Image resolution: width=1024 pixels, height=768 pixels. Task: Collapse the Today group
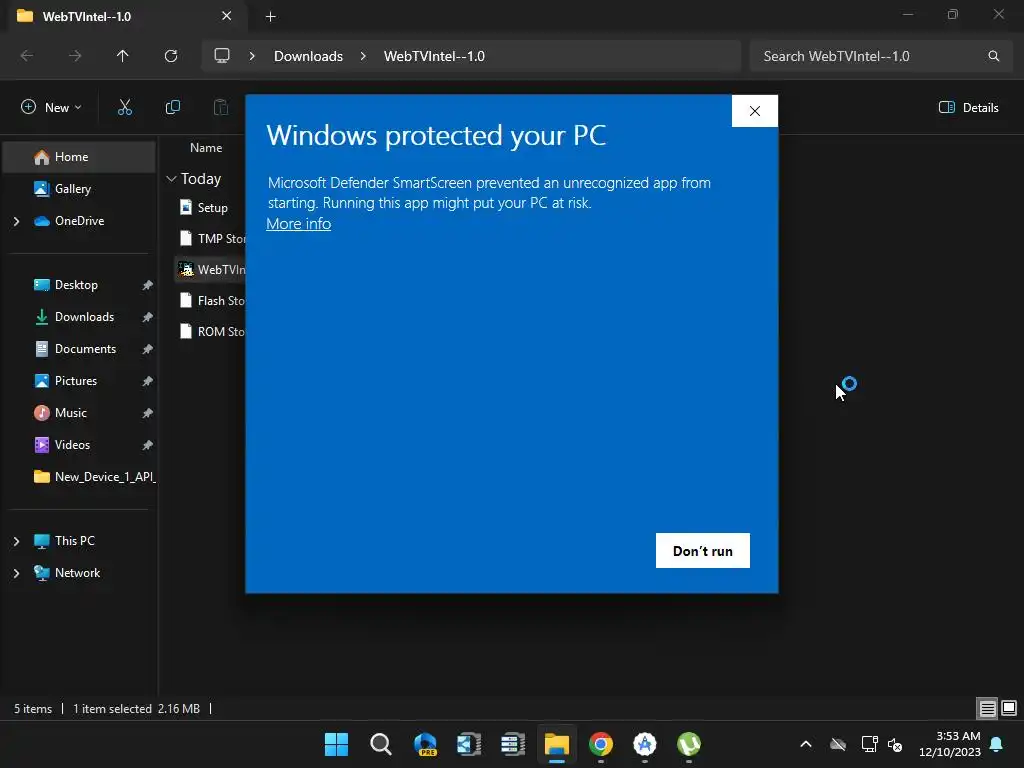pos(171,178)
